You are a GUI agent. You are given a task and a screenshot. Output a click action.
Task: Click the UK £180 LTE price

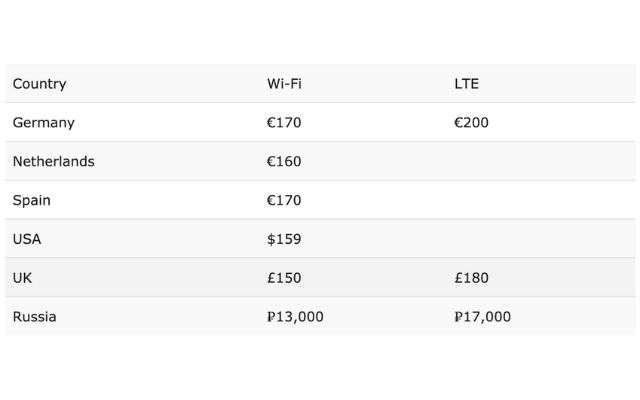[471, 278]
